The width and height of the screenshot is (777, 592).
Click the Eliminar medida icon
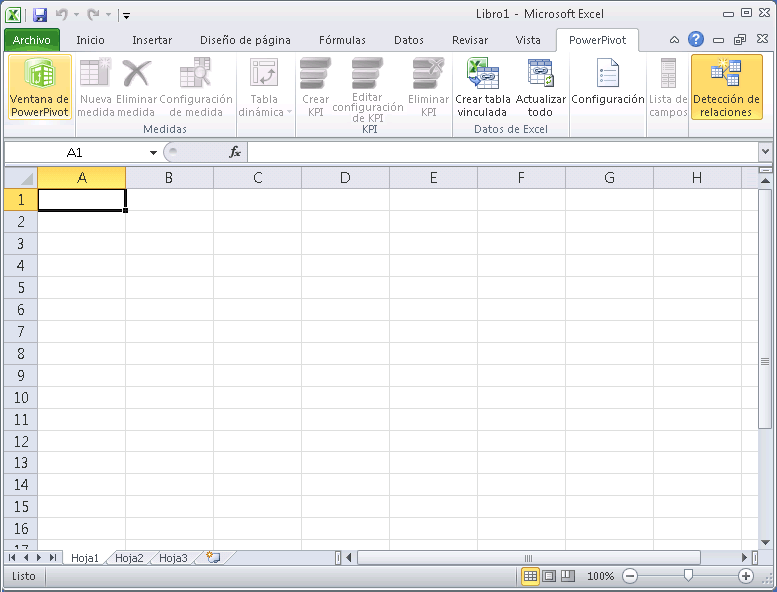[x=136, y=87]
